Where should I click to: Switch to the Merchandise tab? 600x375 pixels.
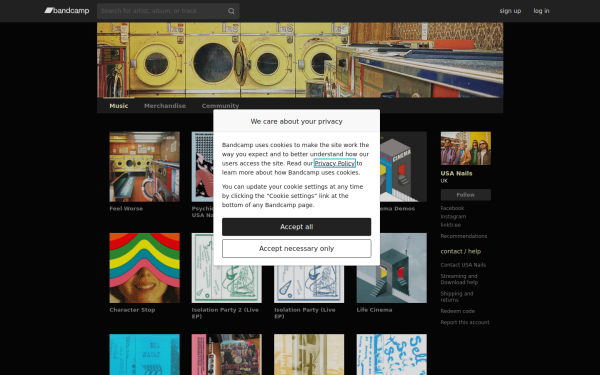165,106
